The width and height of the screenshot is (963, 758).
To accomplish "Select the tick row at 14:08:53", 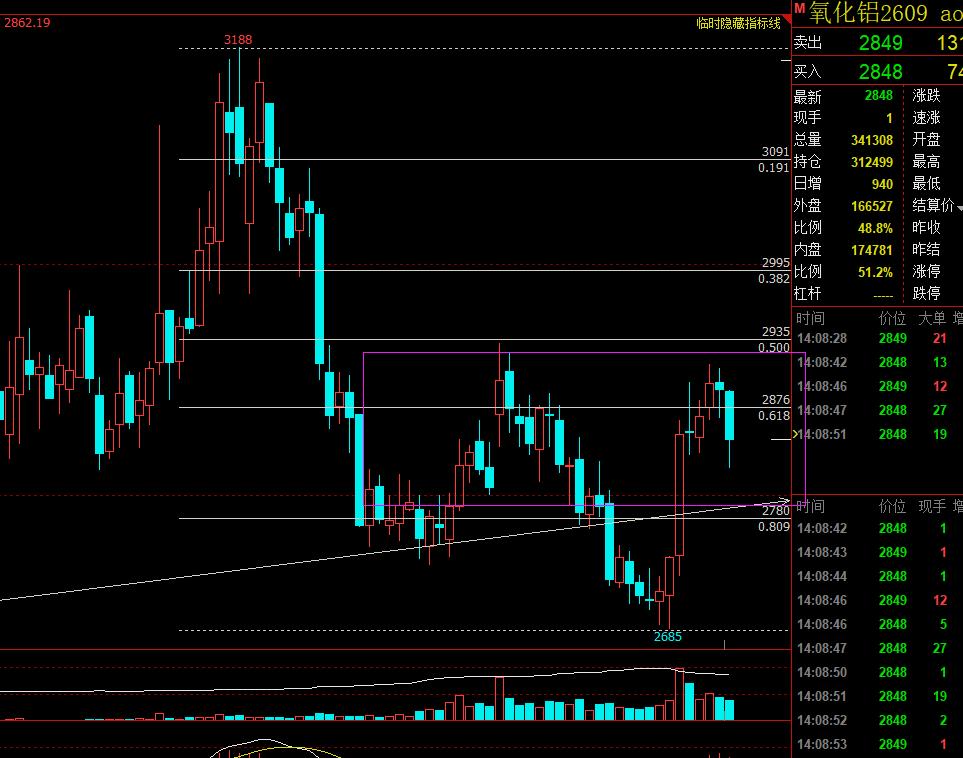I will (x=877, y=744).
